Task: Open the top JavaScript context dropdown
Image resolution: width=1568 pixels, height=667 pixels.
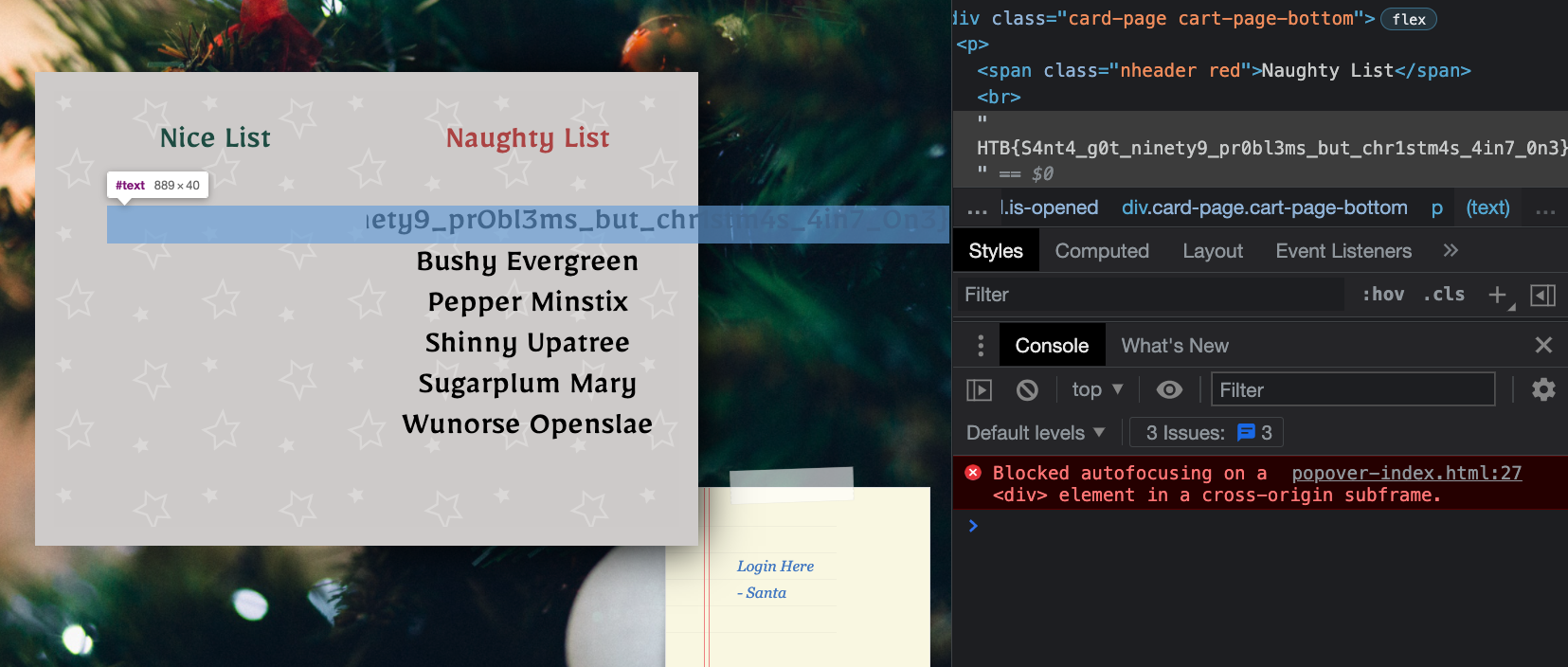Action: (1097, 389)
